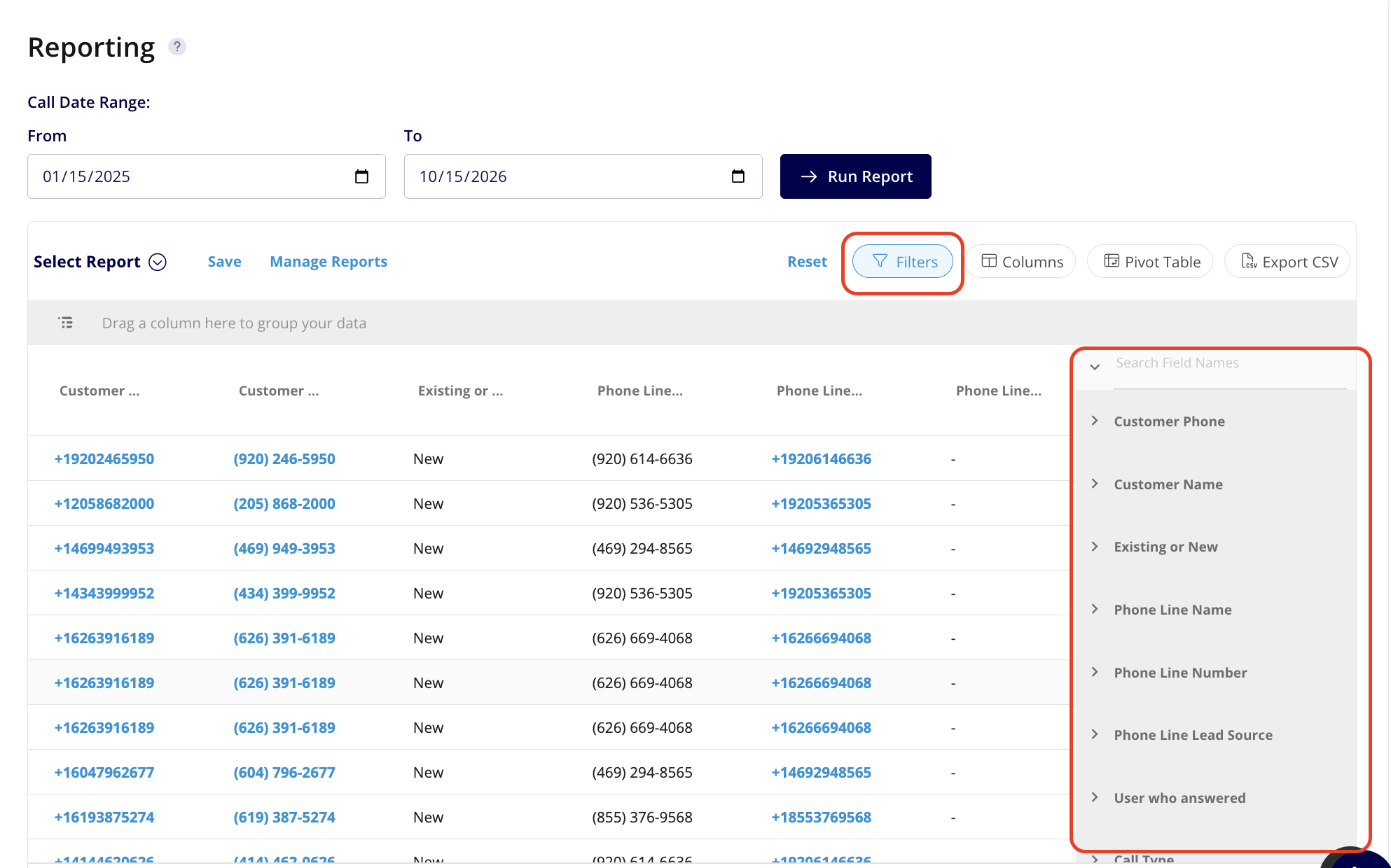Image resolution: width=1391 pixels, height=868 pixels.
Task: Click the Reporting help question mark icon
Action: [x=177, y=47]
